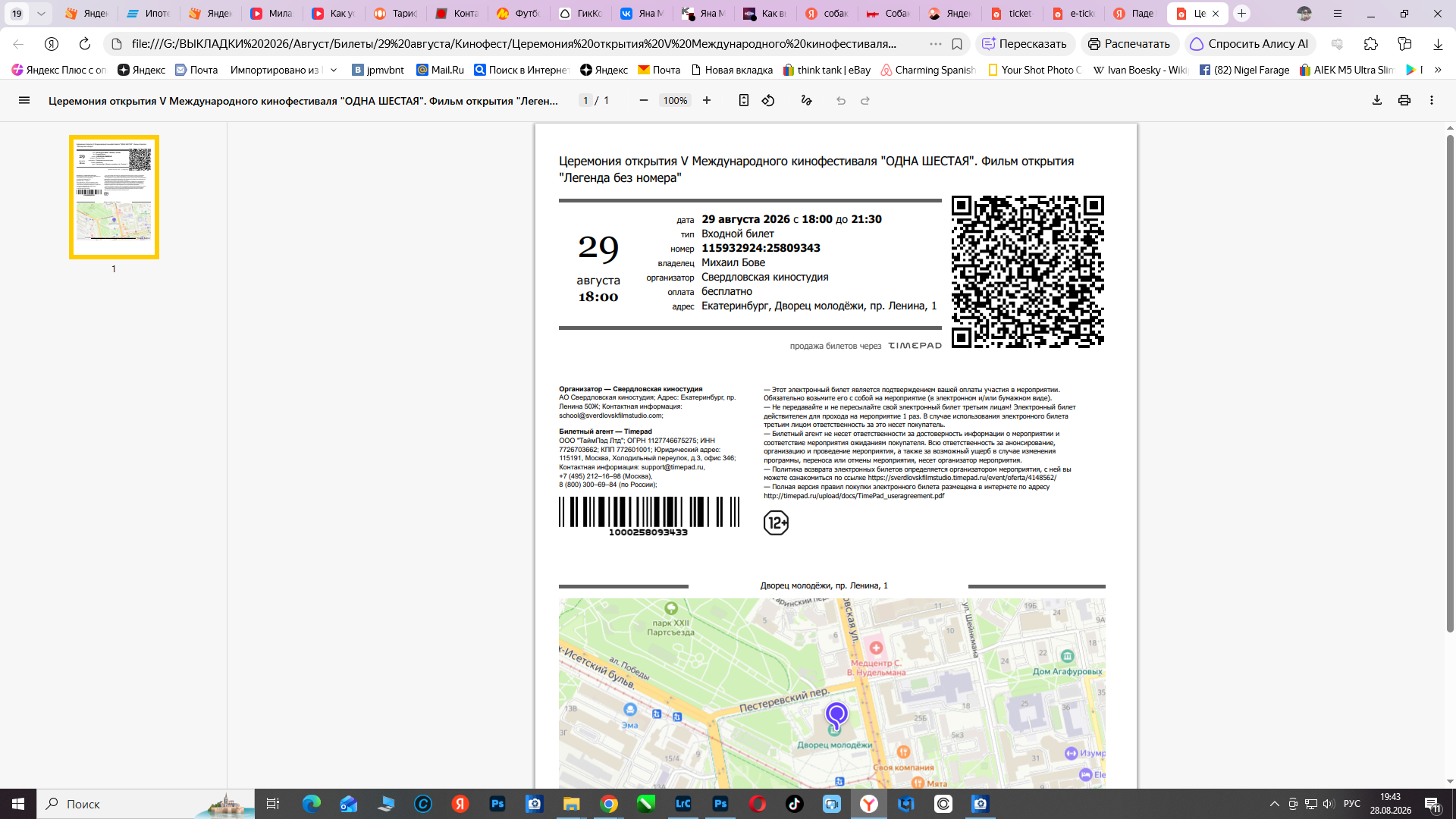Open Microsoft Edge from the taskbar

[312, 804]
